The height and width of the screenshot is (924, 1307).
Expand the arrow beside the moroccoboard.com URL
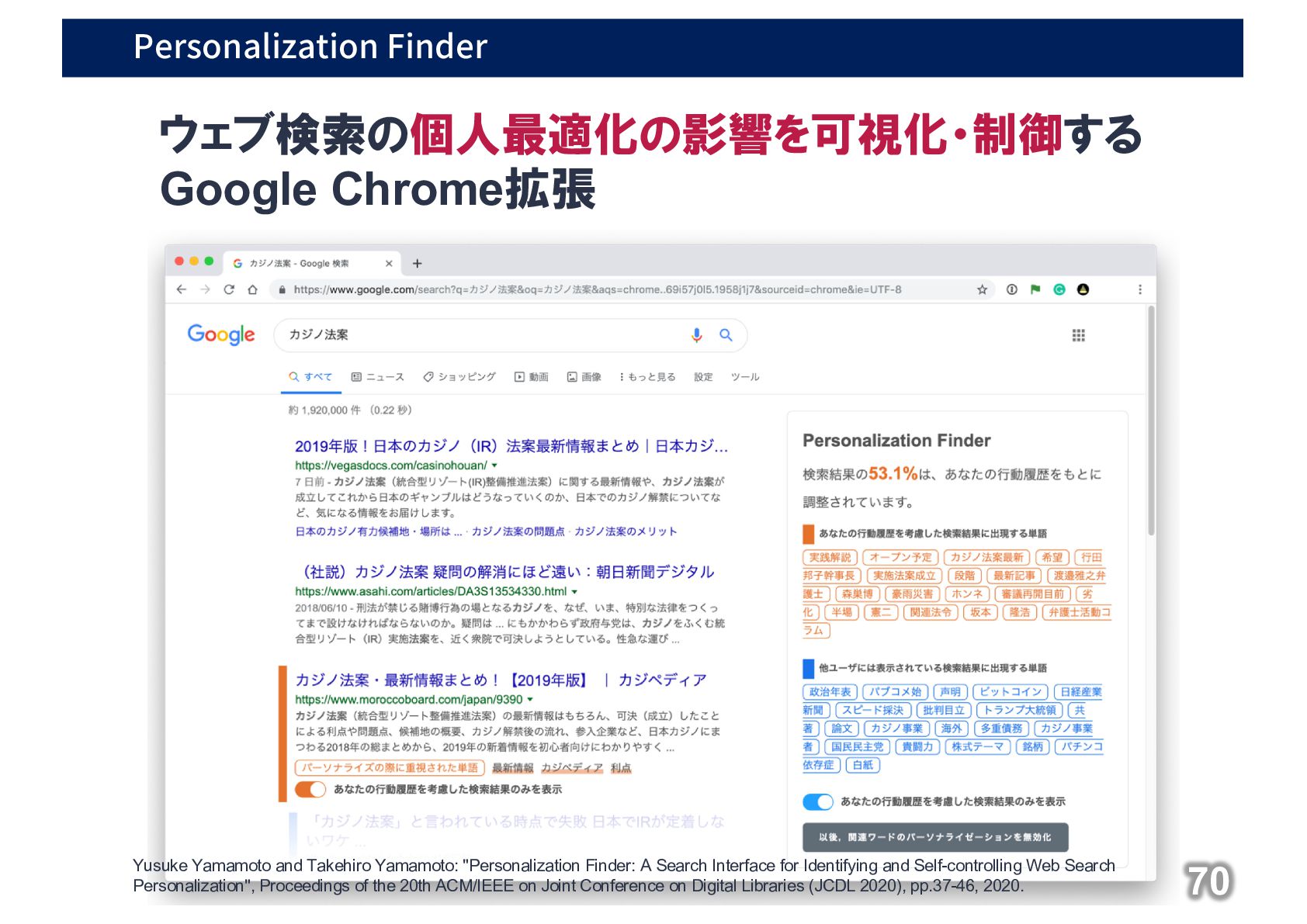click(x=530, y=700)
